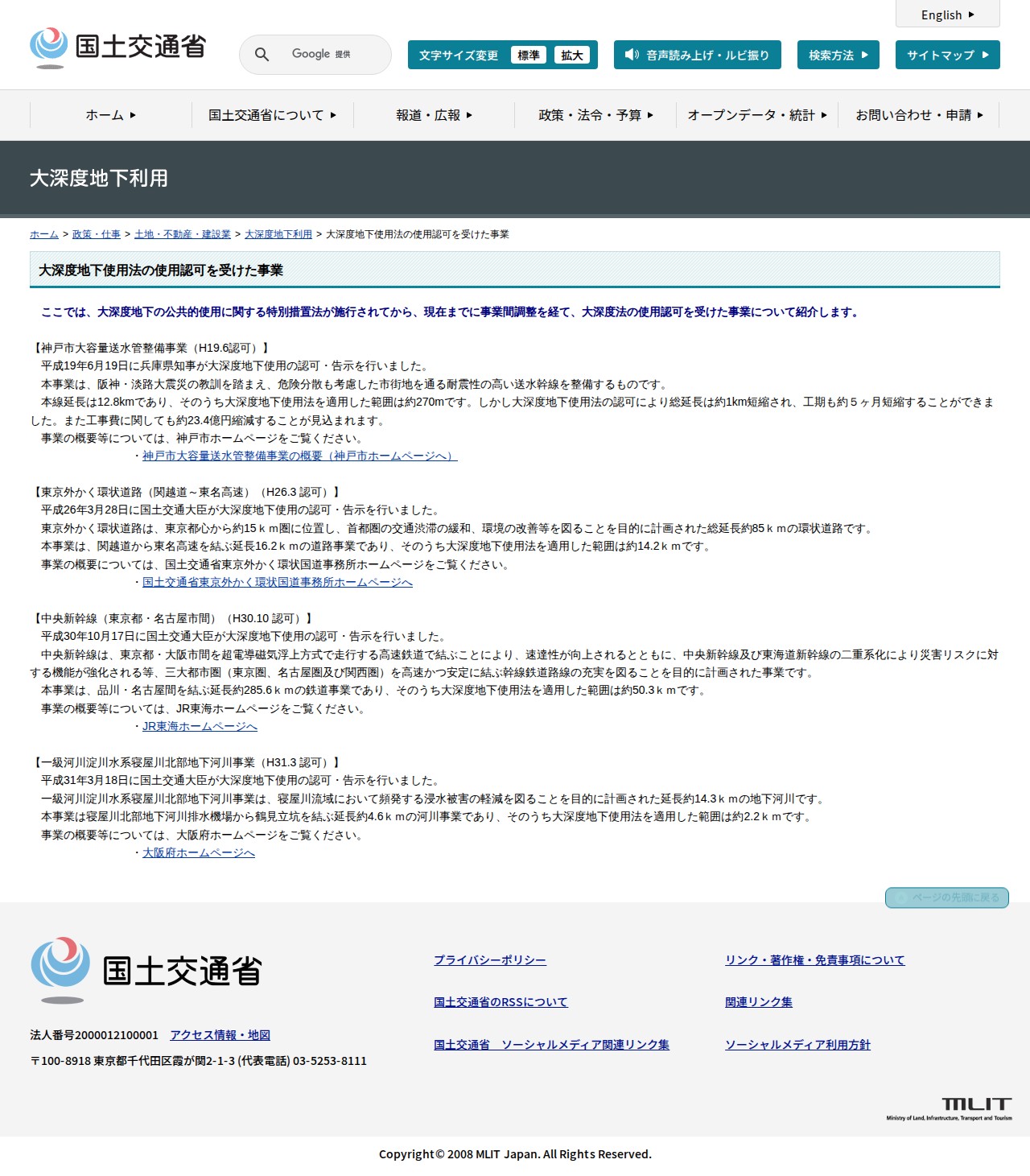Screen dimensions: 1030x1176
Task: Open the JR東海ホームページへ link
Action: pyautogui.click(x=200, y=726)
